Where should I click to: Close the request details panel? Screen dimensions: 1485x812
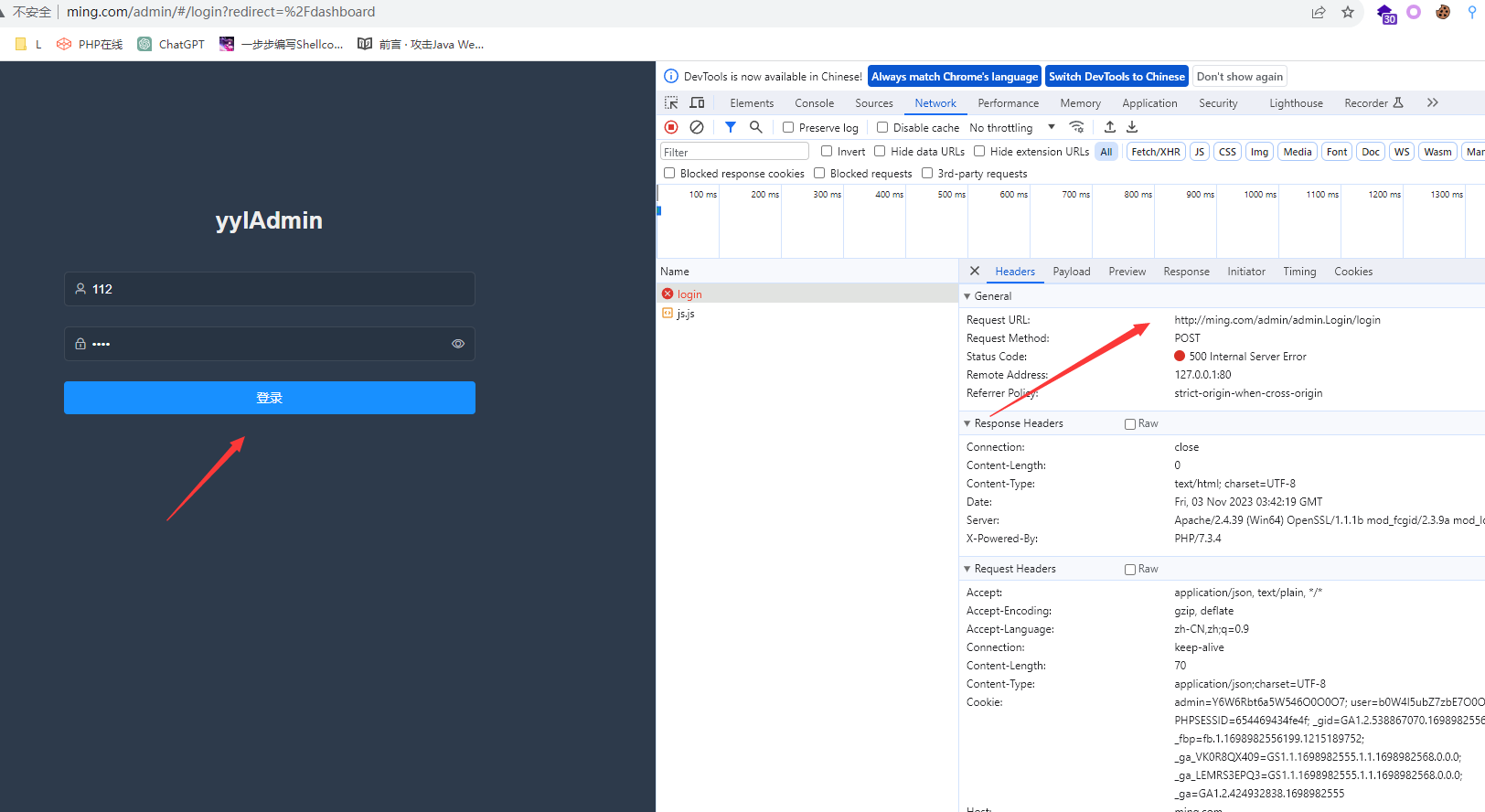click(x=975, y=271)
